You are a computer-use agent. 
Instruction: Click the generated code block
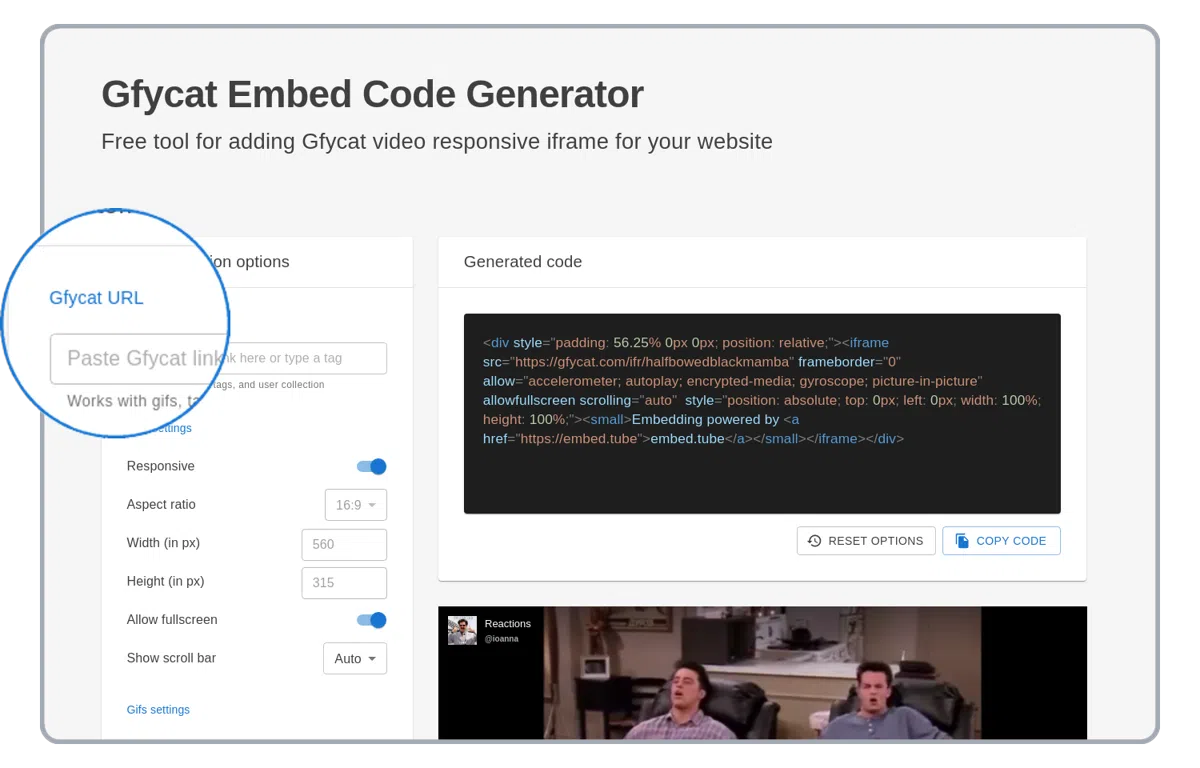tap(761, 413)
